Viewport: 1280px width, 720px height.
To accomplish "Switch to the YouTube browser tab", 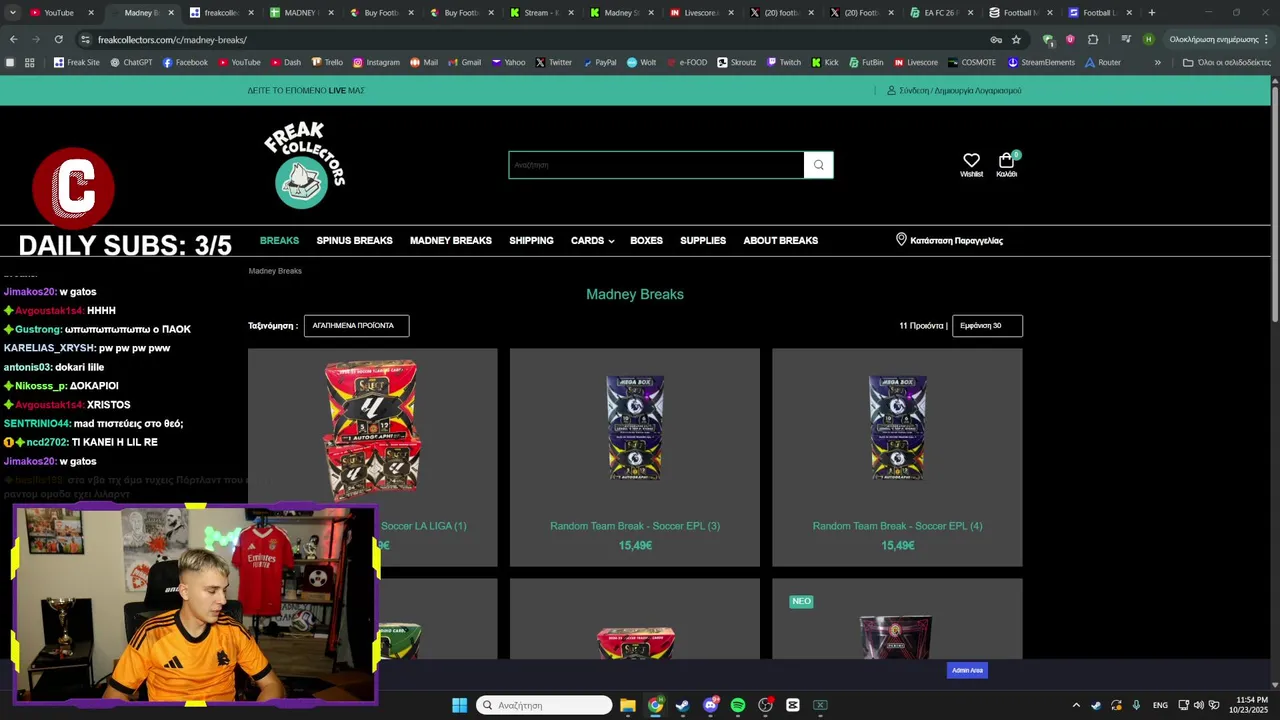I will pos(58,13).
